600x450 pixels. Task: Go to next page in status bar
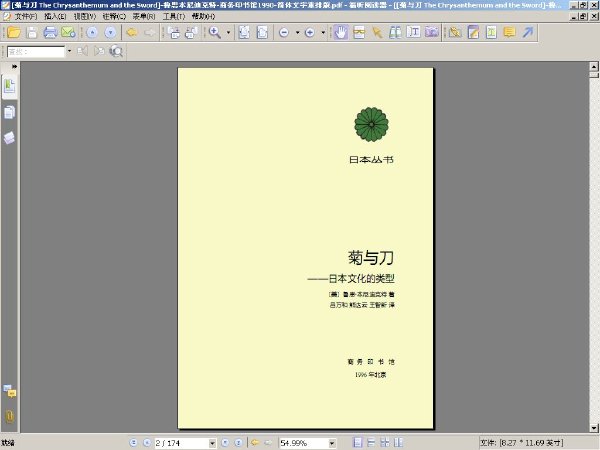tap(225, 443)
